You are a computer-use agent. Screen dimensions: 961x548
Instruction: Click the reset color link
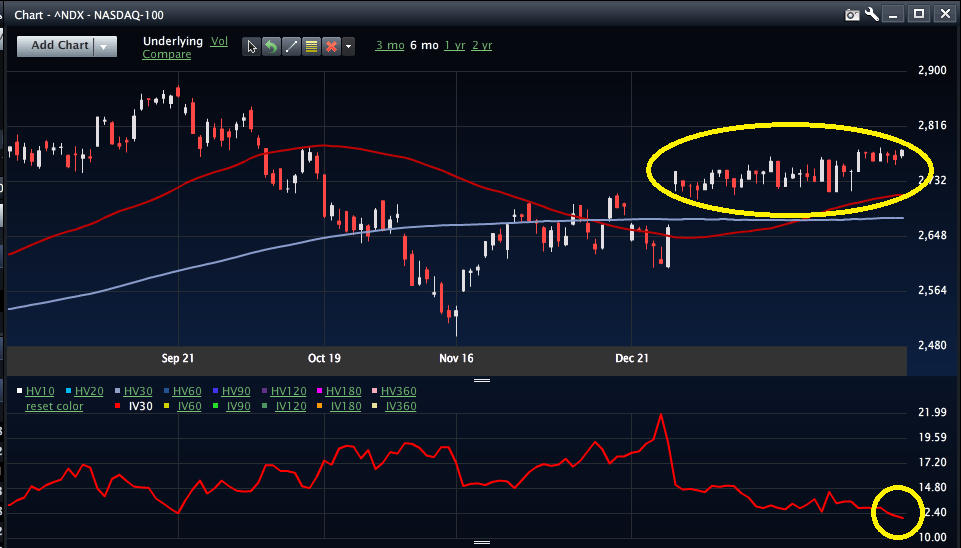(55, 406)
